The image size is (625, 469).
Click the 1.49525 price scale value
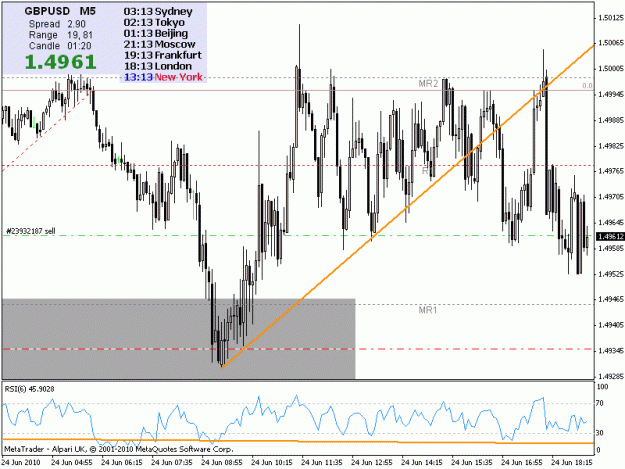(611, 274)
